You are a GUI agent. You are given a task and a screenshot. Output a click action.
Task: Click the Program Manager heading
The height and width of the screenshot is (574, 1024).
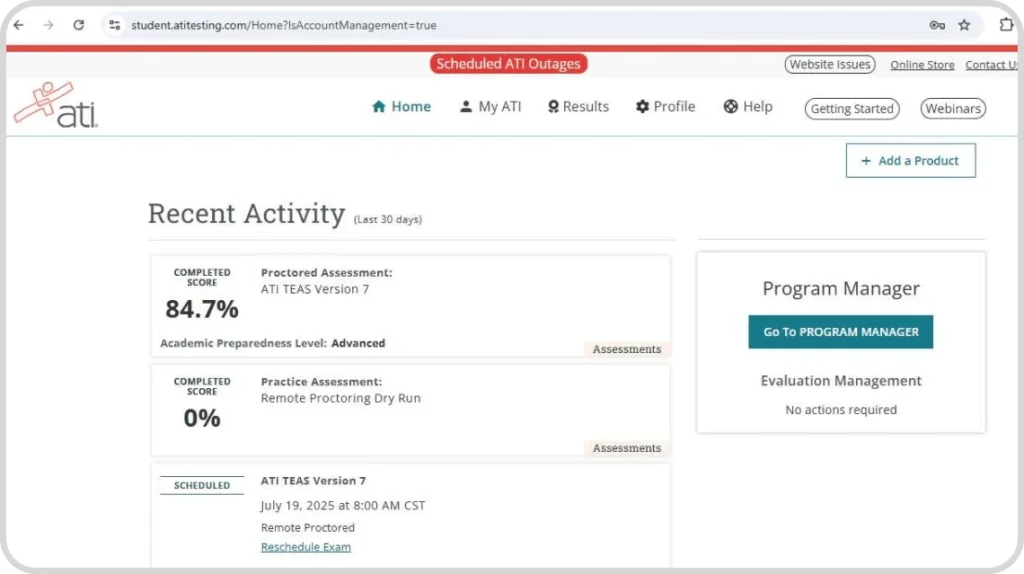point(841,288)
